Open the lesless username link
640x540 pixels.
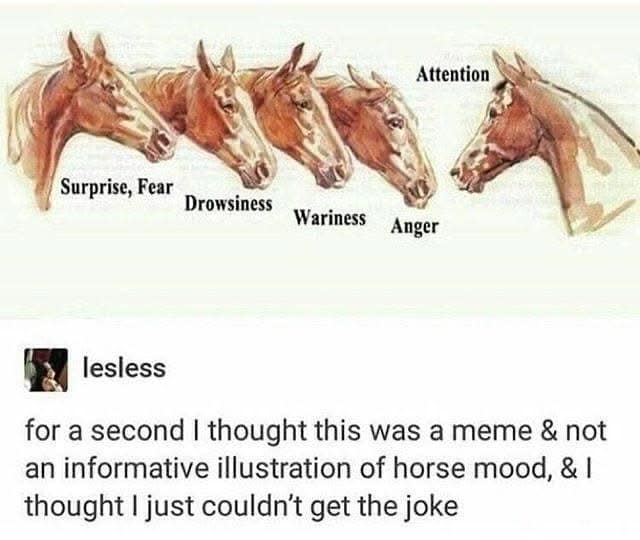coord(124,368)
